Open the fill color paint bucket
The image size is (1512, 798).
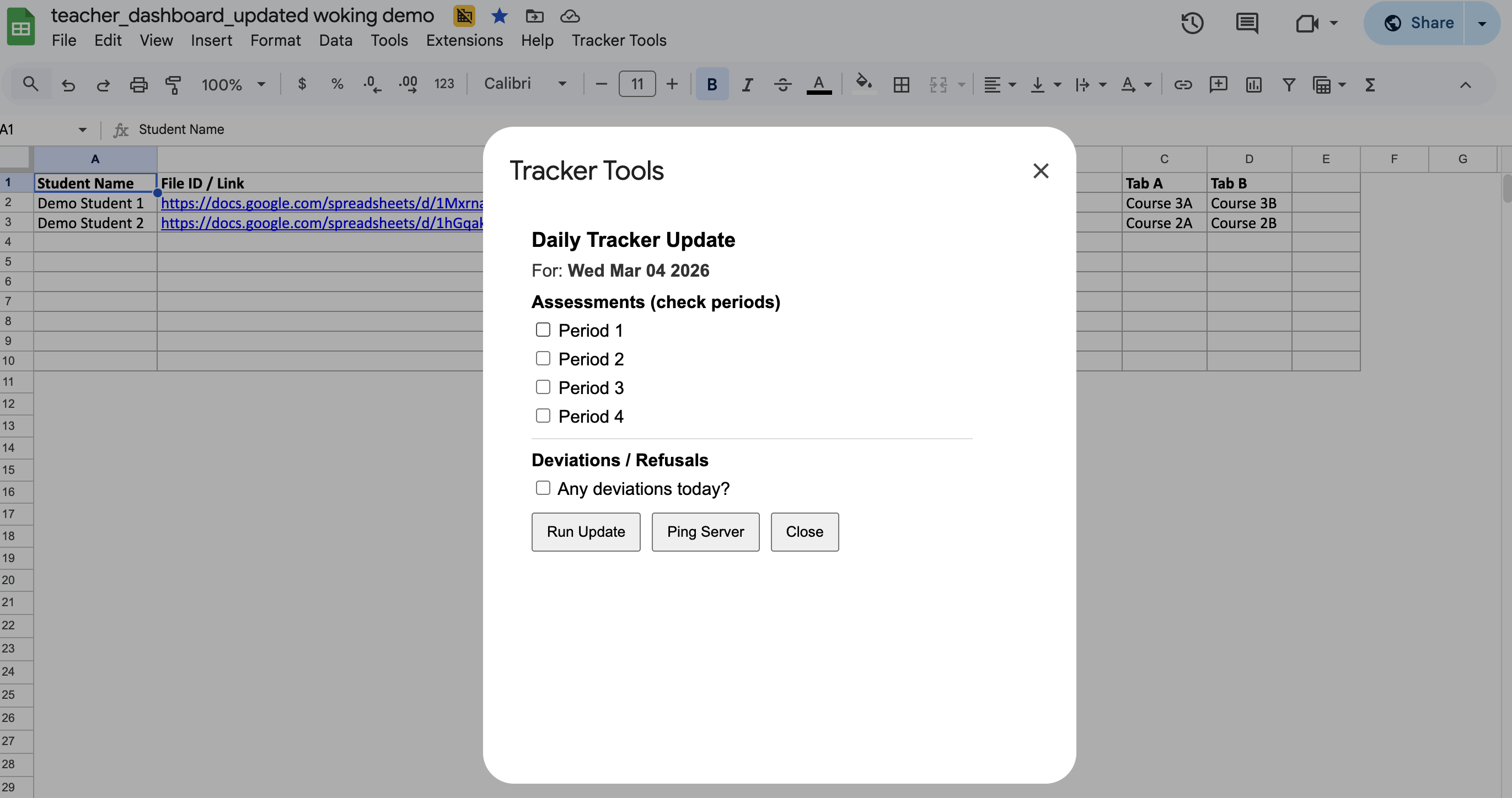864,84
